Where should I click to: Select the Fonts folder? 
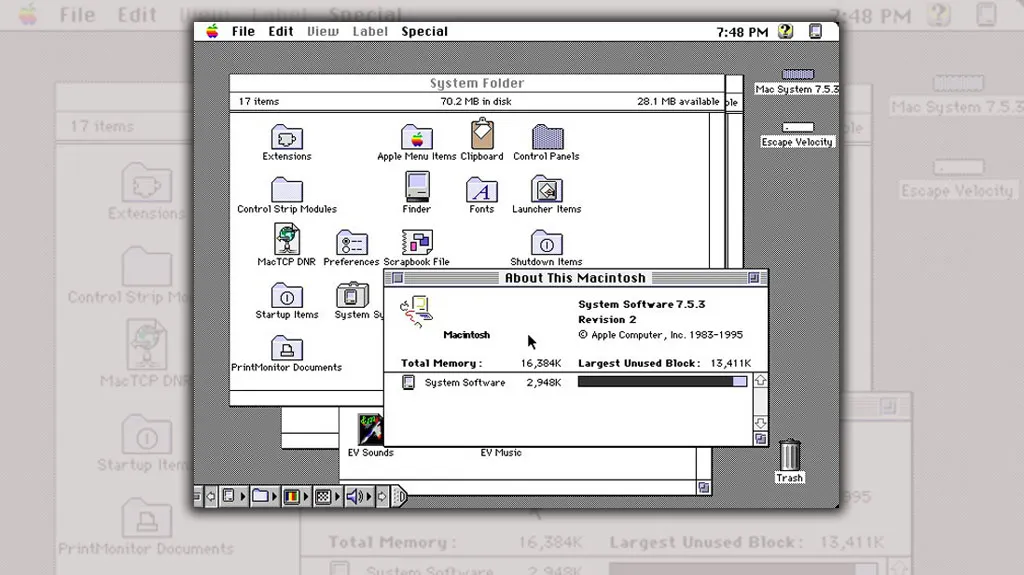(x=482, y=190)
